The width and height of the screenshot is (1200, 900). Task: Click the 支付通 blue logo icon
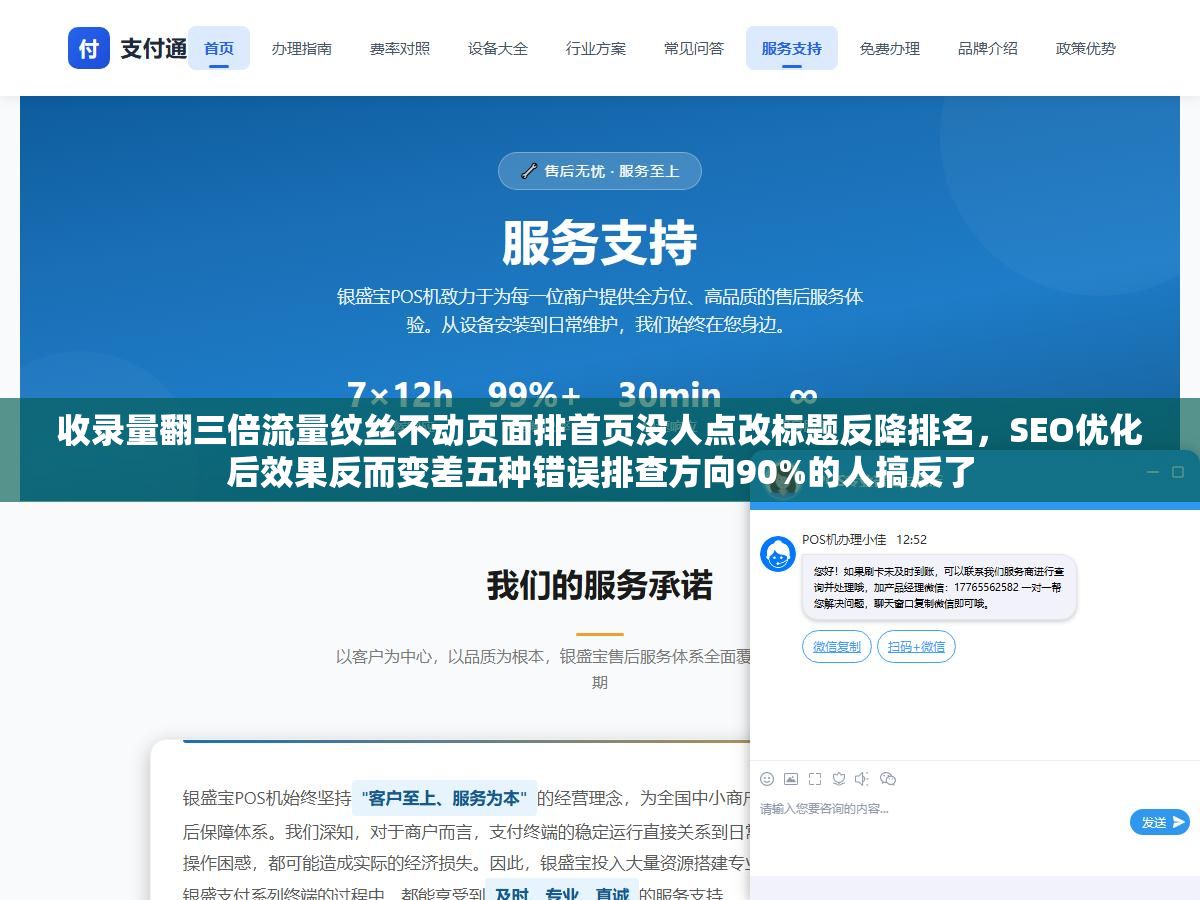pos(89,48)
